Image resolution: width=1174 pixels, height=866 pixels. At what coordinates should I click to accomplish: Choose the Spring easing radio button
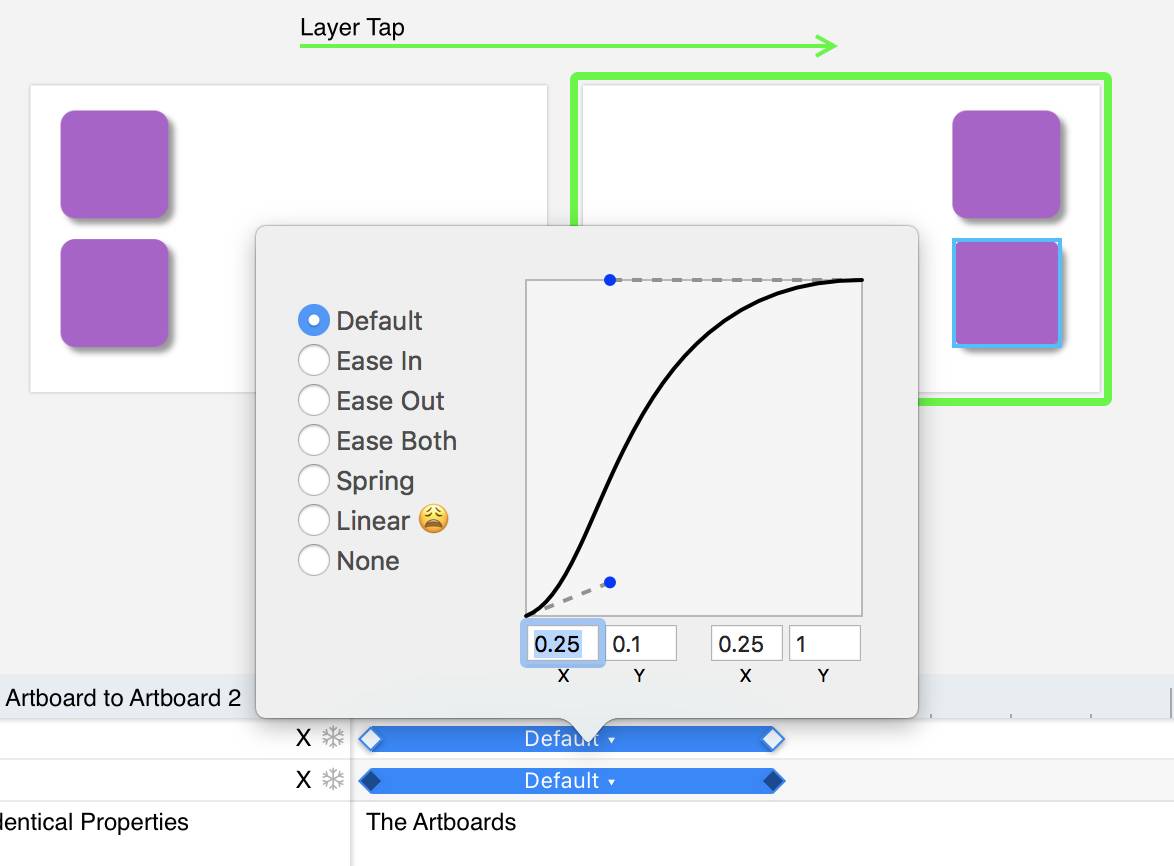314,481
